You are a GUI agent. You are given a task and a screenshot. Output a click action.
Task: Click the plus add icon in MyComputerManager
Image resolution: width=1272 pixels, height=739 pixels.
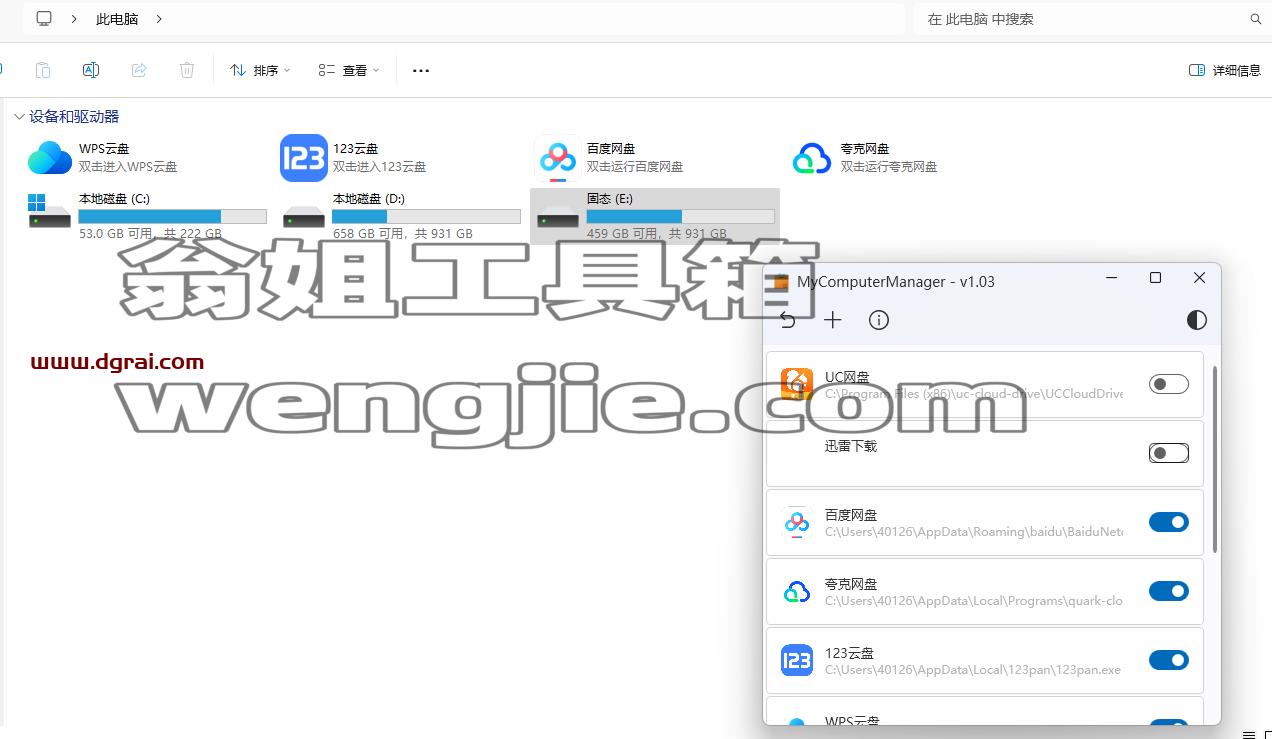833,320
